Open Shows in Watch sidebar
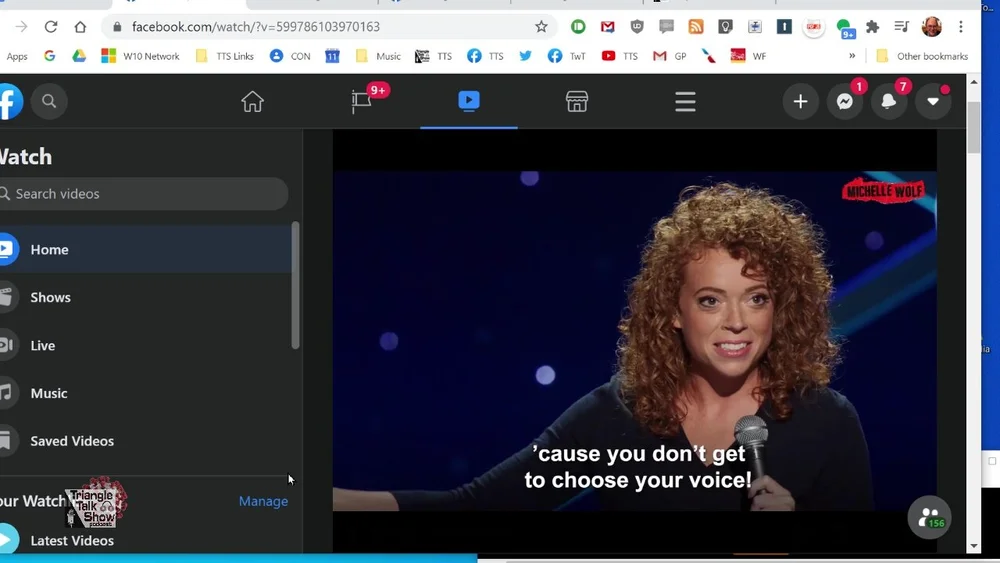The image size is (1000, 563). tap(145, 297)
